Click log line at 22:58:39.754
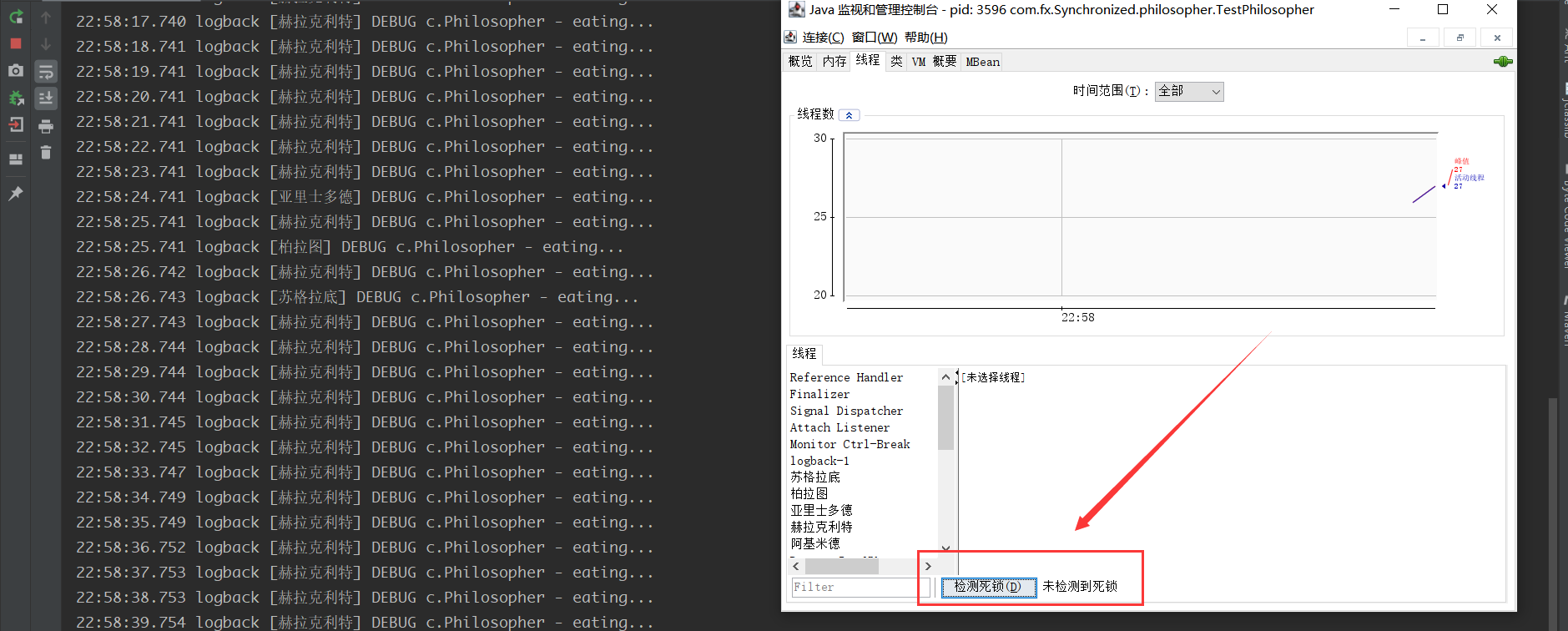Screen dimensions: 1568x631 point(365,622)
